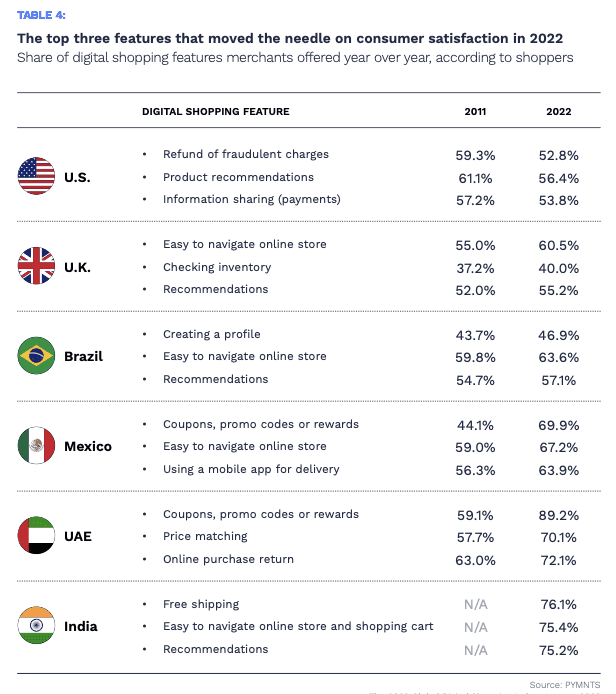Click the 'Online purchase return' feature text

[228, 559]
